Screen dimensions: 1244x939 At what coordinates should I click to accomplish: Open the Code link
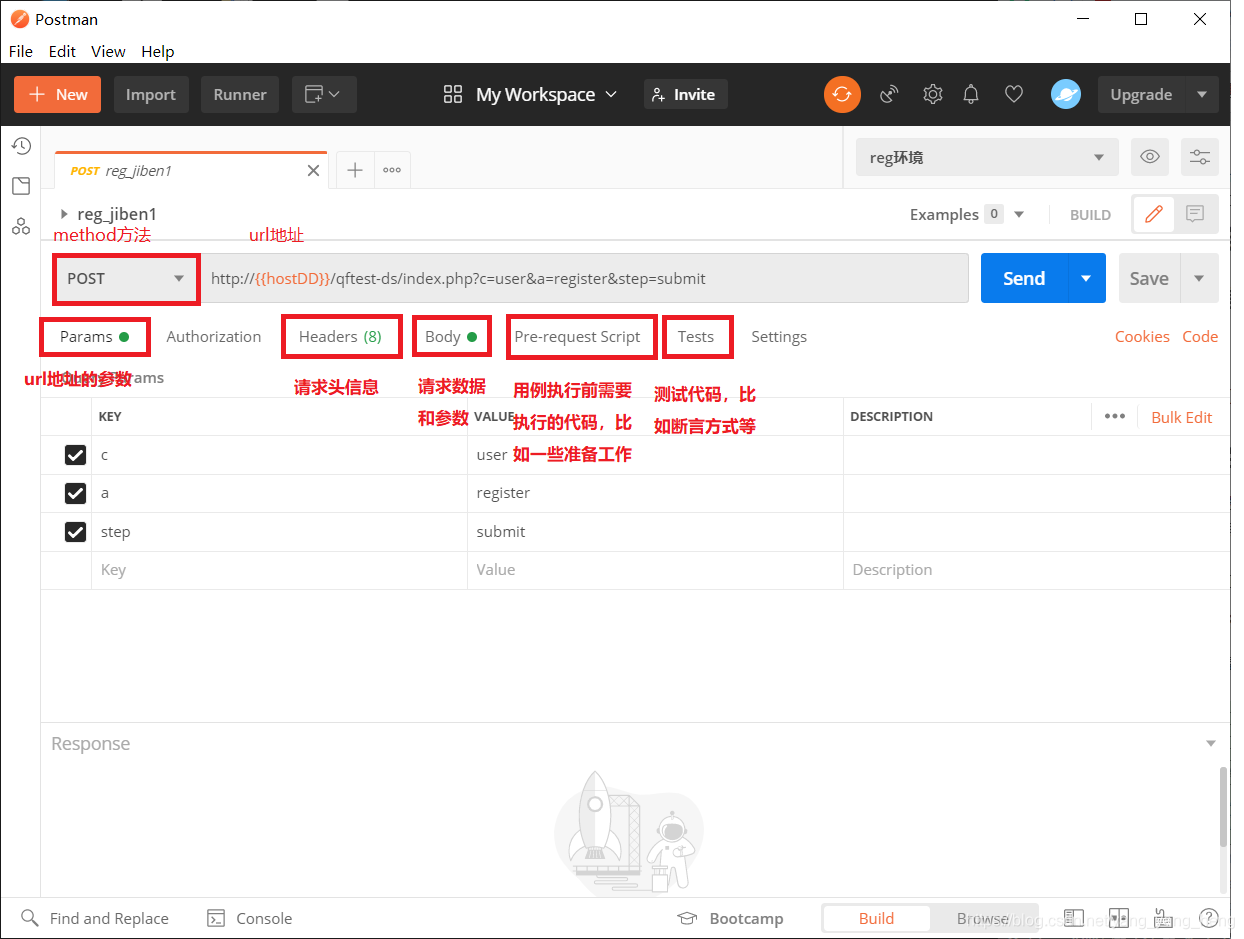pos(1200,336)
